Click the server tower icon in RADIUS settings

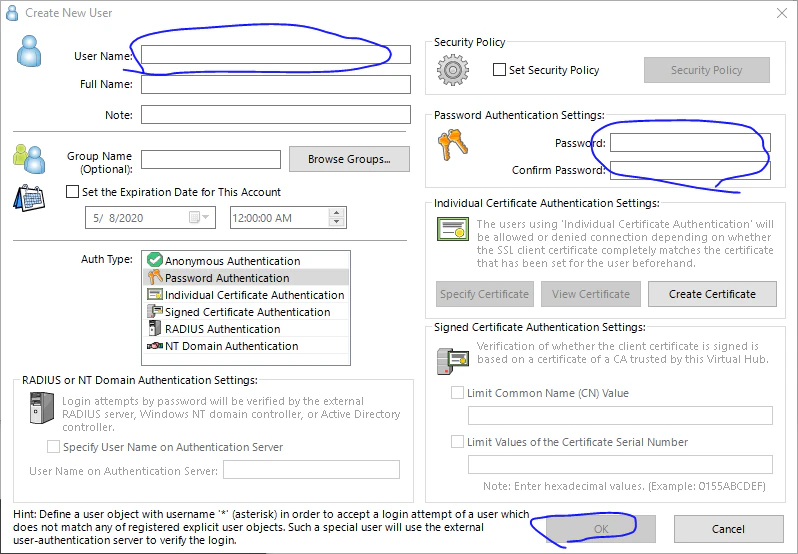(x=42, y=408)
